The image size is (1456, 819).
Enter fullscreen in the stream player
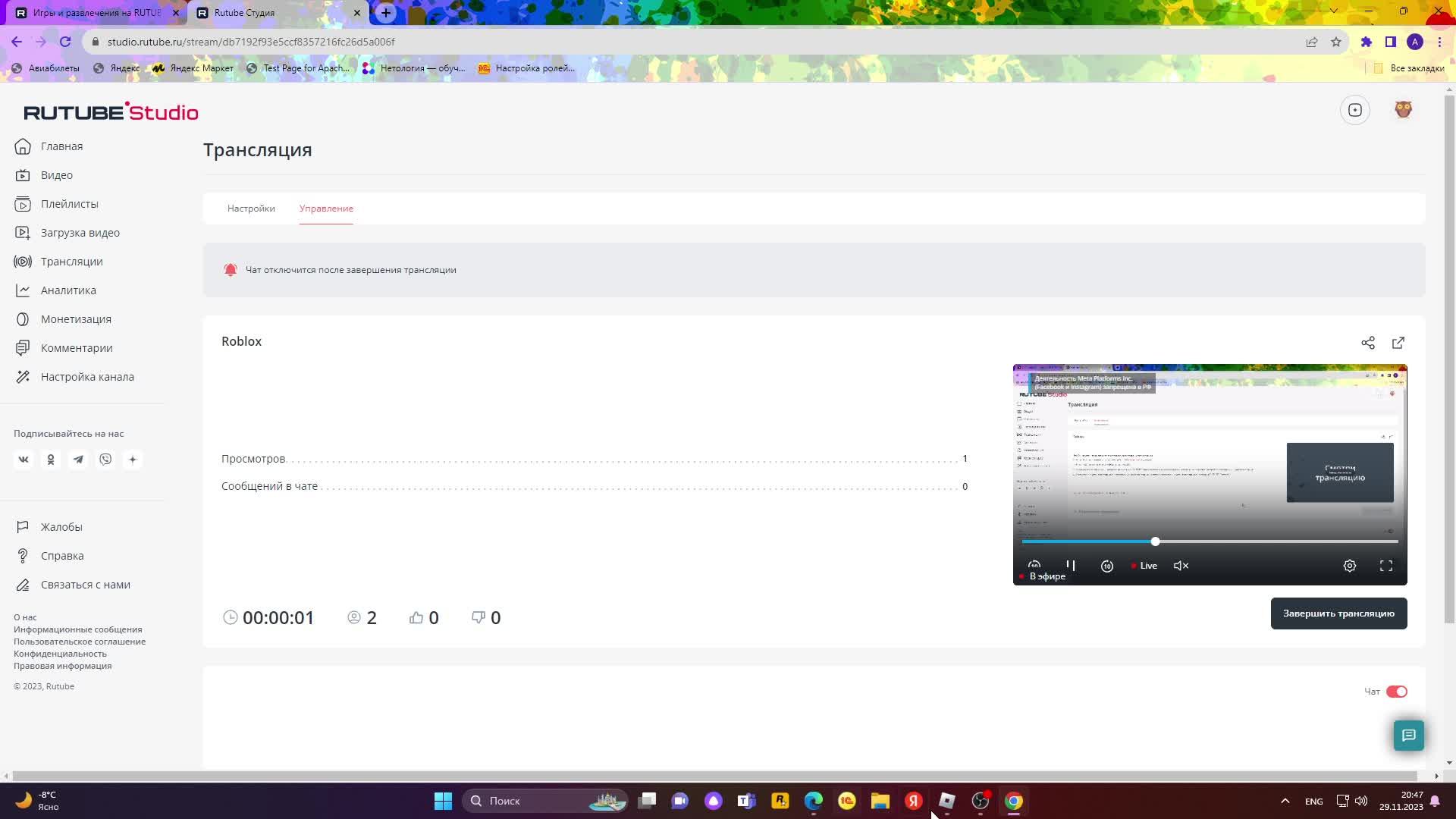[x=1385, y=566]
